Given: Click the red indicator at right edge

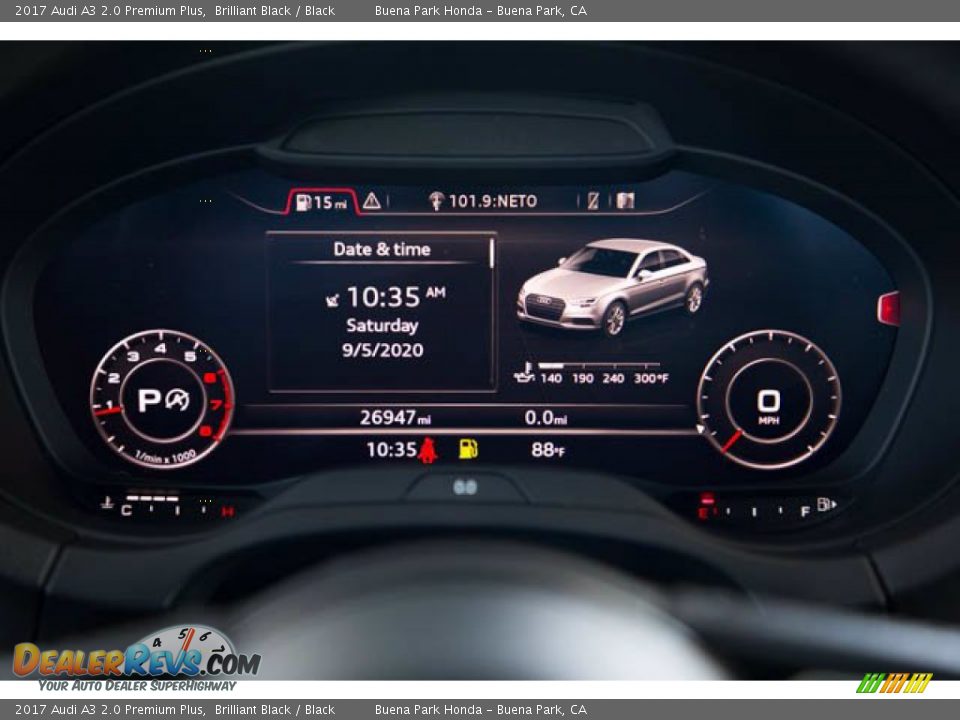Looking at the screenshot, I should tap(889, 309).
